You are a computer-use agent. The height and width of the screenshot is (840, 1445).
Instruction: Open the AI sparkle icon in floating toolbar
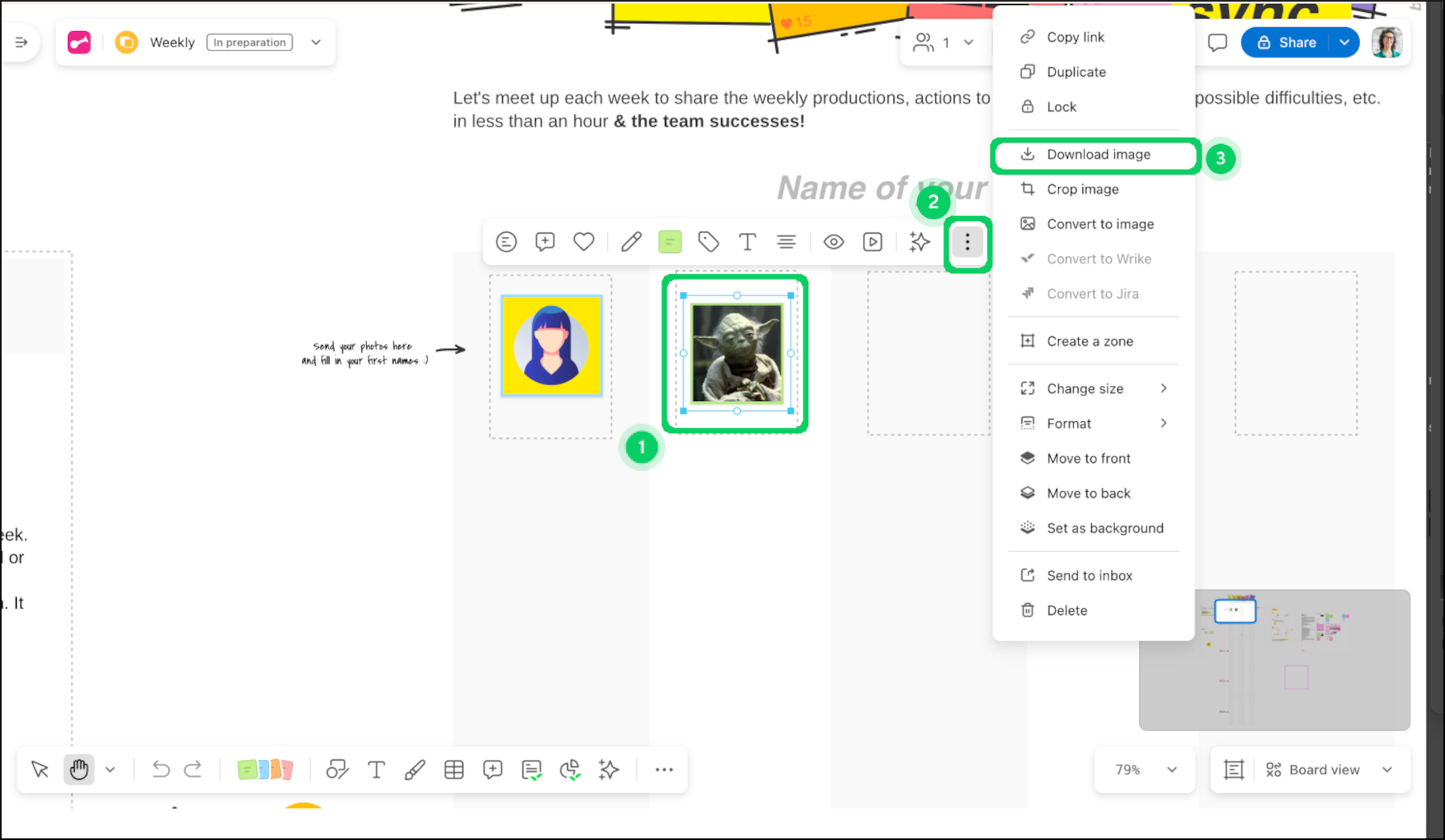[x=920, y=241]
